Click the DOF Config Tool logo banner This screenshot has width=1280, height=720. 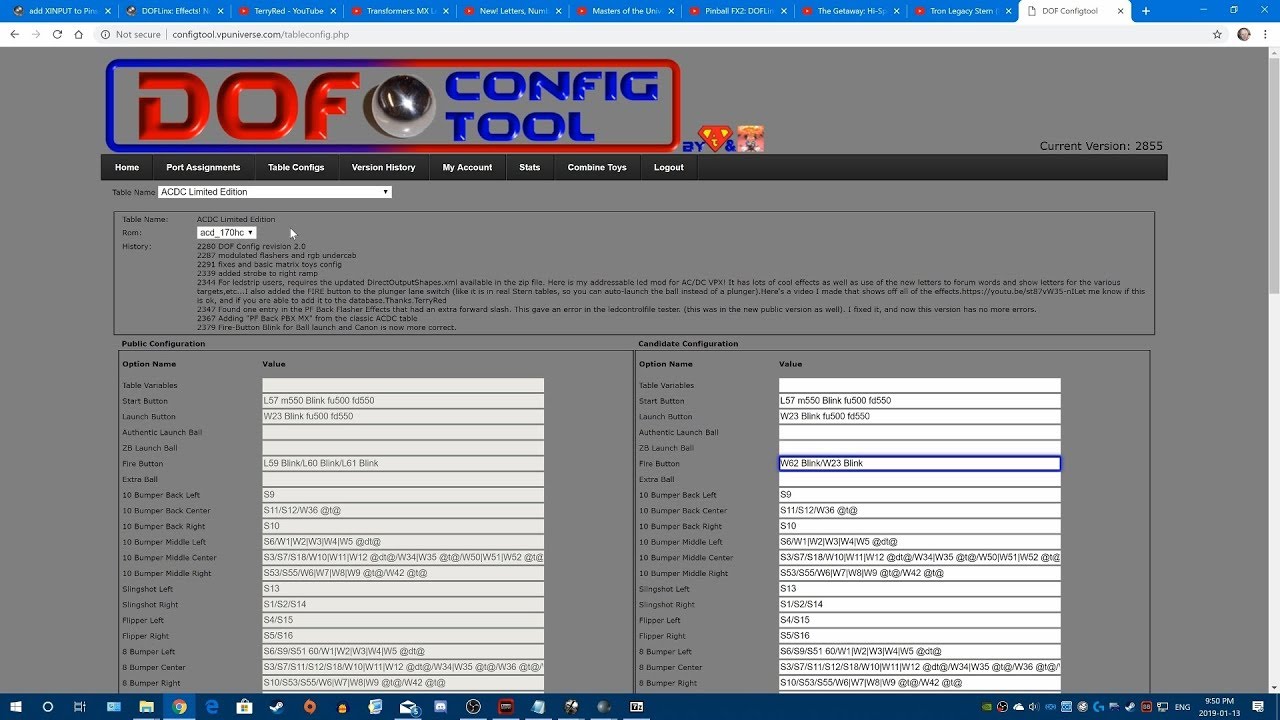pyautogui.click(x=393, y=106)
